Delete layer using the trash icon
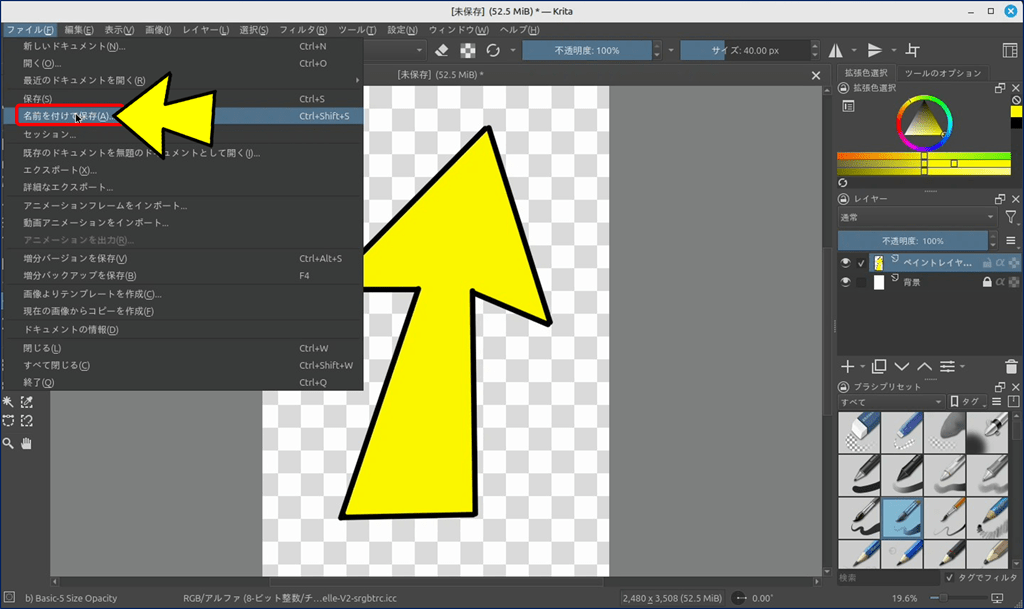Viewport: 1024px width, 609px height. 1012,367
